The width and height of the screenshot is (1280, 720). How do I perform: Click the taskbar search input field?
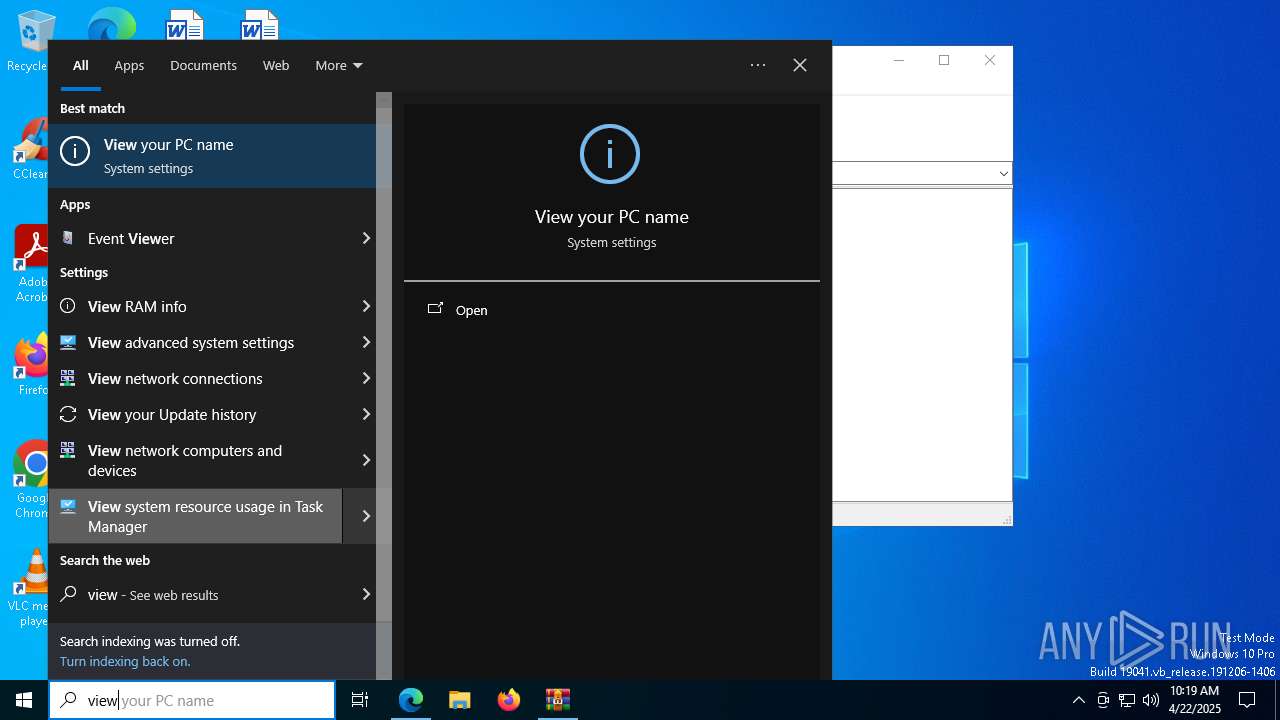pos(192,700)
